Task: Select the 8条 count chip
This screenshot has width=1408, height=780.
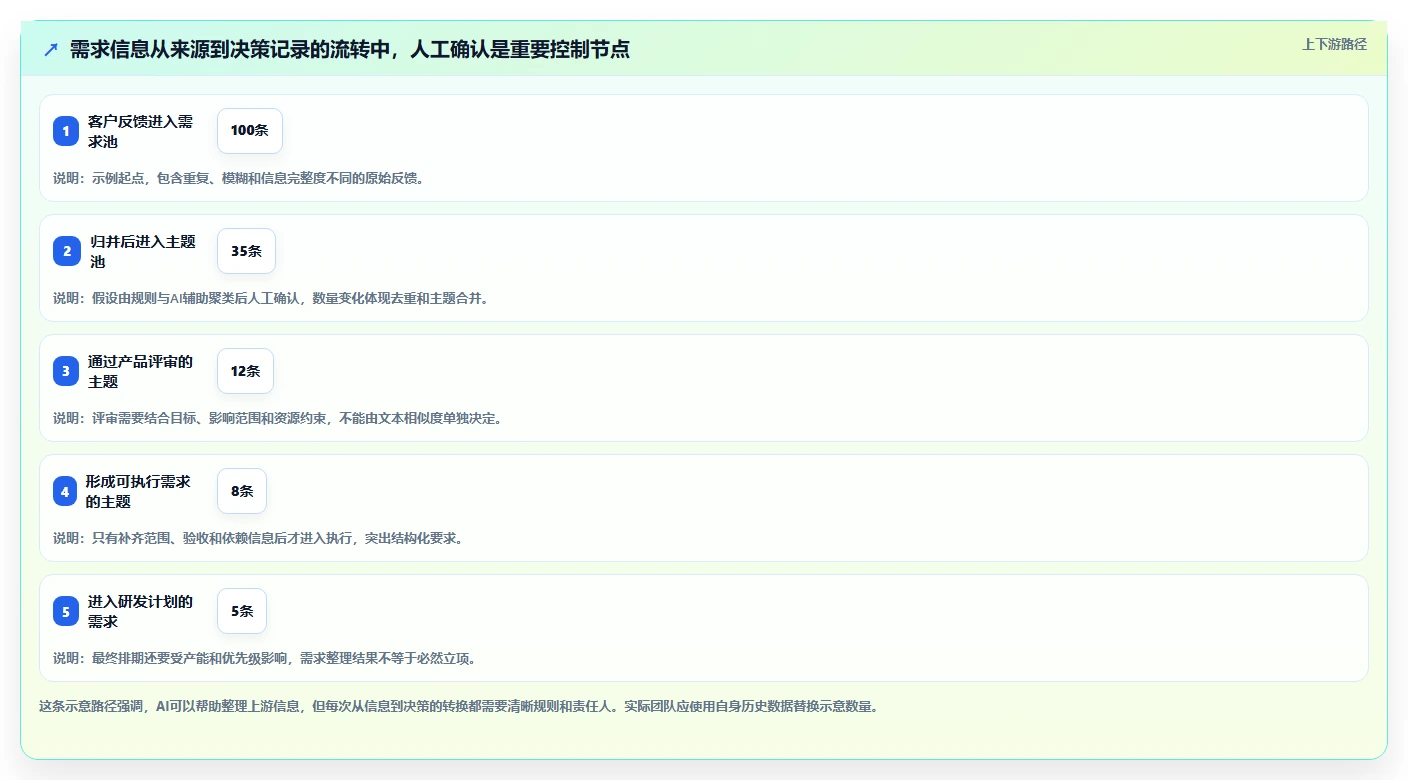Action: pos(242,491)
